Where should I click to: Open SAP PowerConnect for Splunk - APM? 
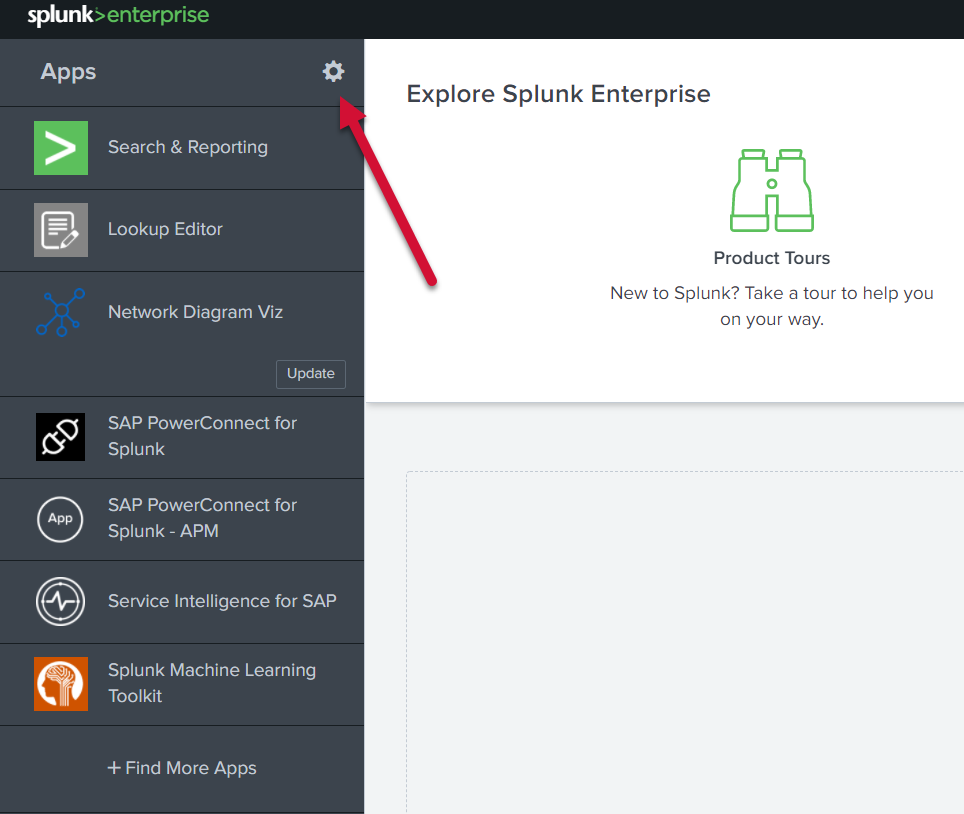pyautogui.click(x=60, y=519)
